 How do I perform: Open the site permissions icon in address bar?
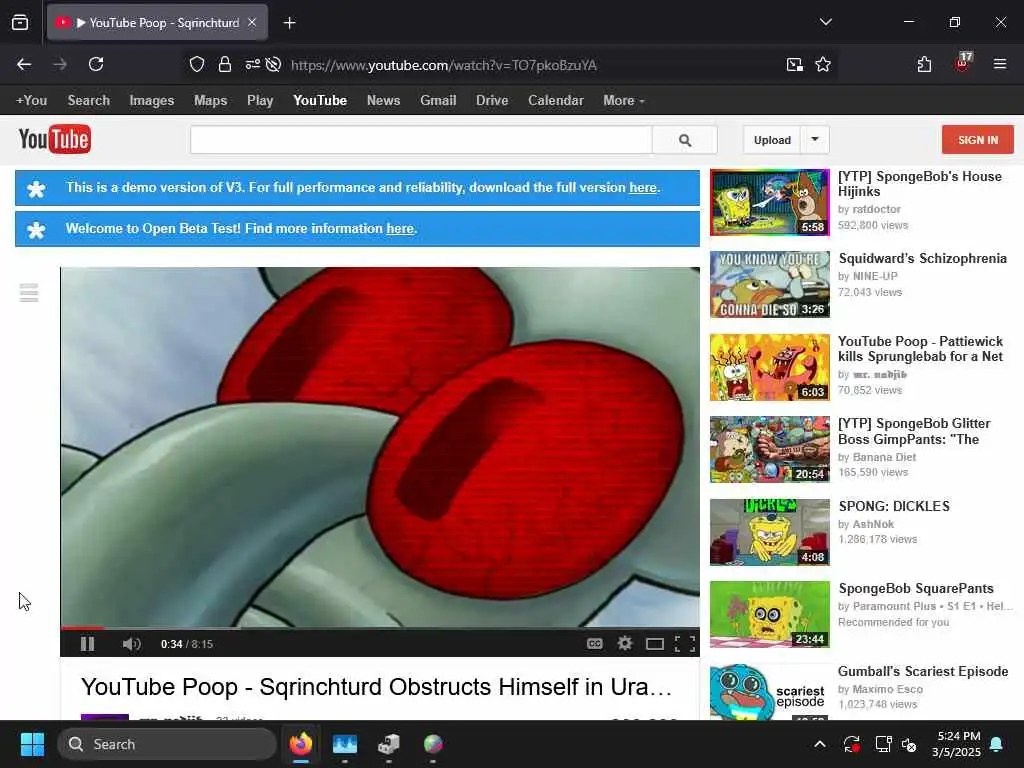click(252, 64)
